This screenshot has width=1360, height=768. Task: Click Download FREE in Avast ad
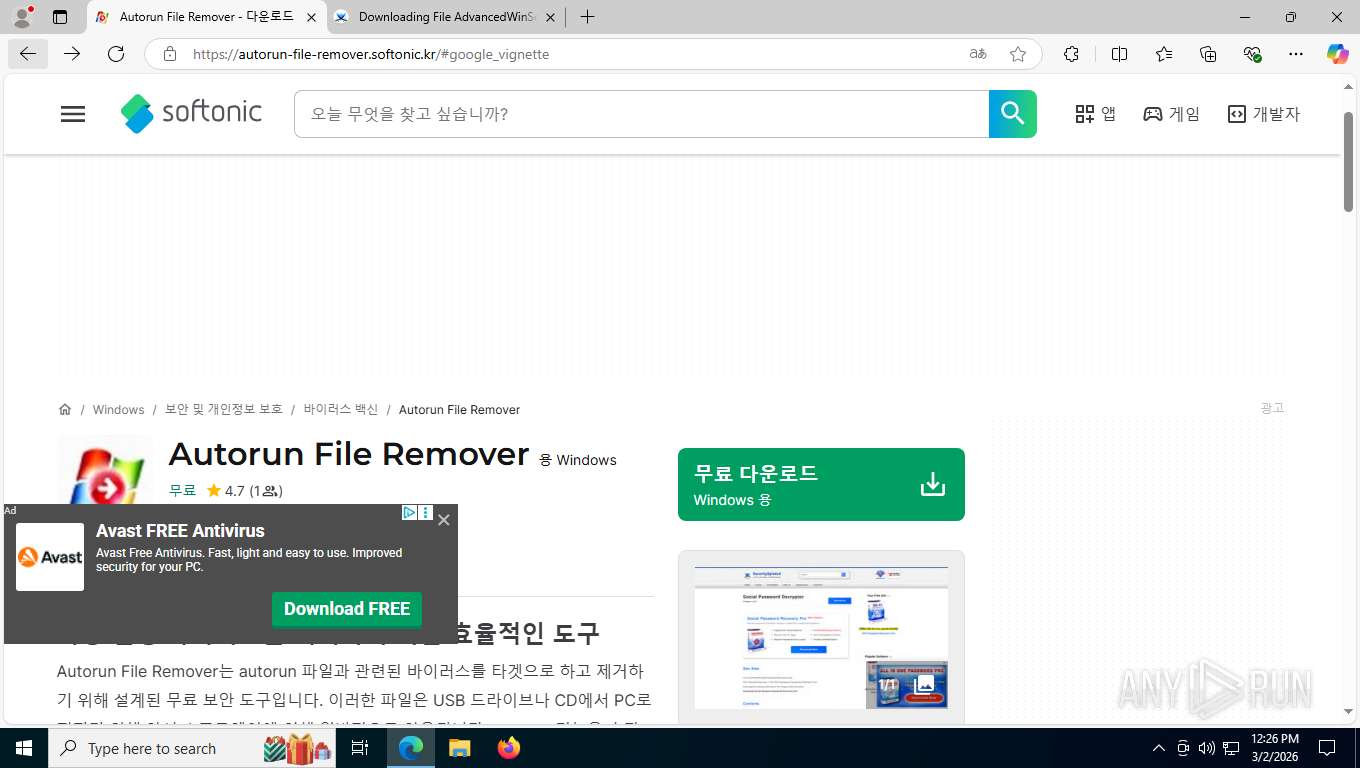click(x=347, y=609)
